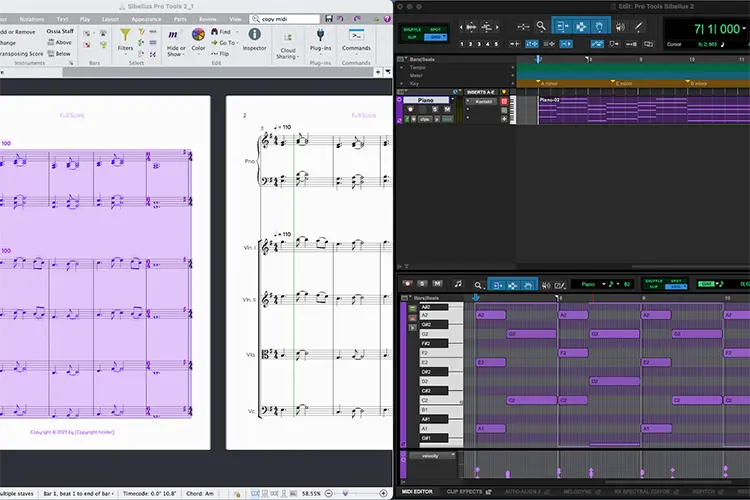This screenshot has width=750, height=500.
Task: Open Piano track selector in MIDI Editor
Action: click(592, 284)
